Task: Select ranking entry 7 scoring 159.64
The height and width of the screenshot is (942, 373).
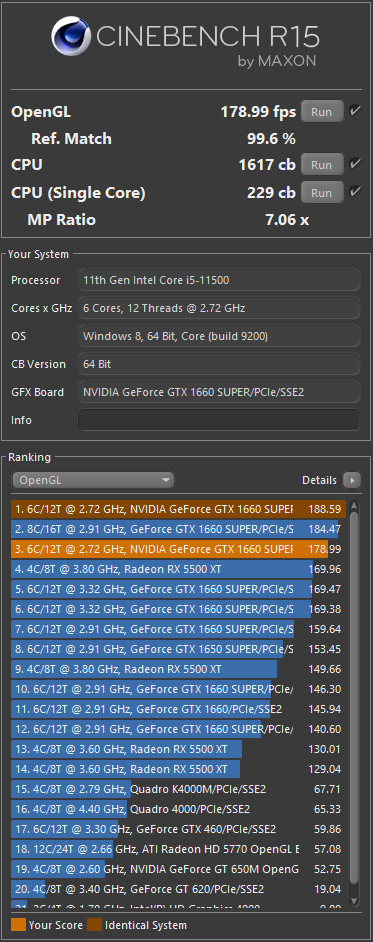Action: tap(178, 629)
